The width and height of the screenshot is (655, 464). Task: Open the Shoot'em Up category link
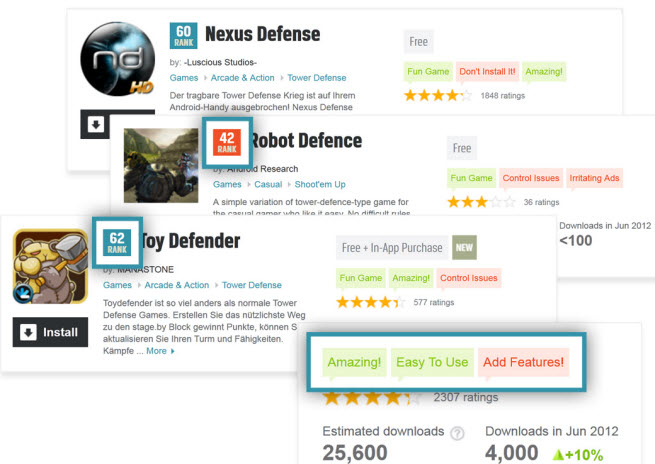click(x=320, y=184)
